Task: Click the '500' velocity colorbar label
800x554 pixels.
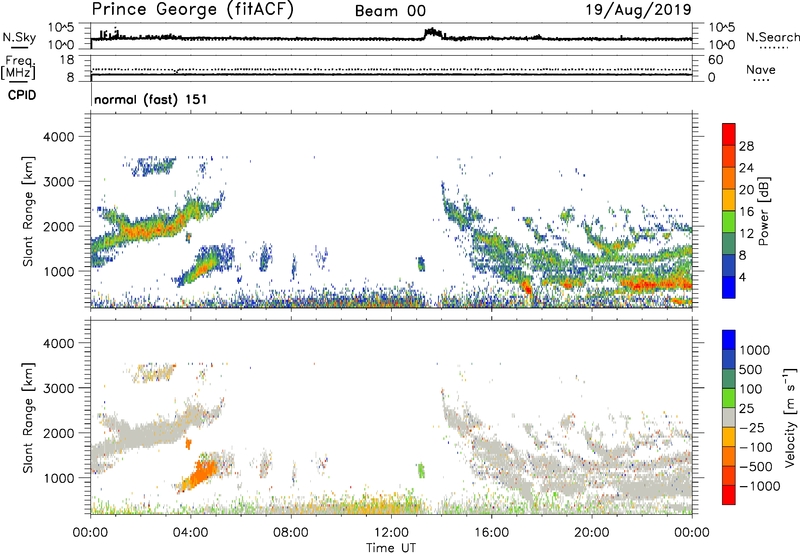Action: tap(751, 370)
